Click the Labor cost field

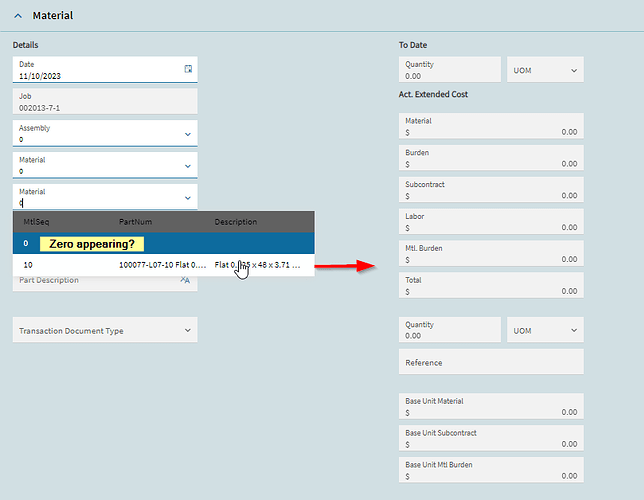[491, 221]
